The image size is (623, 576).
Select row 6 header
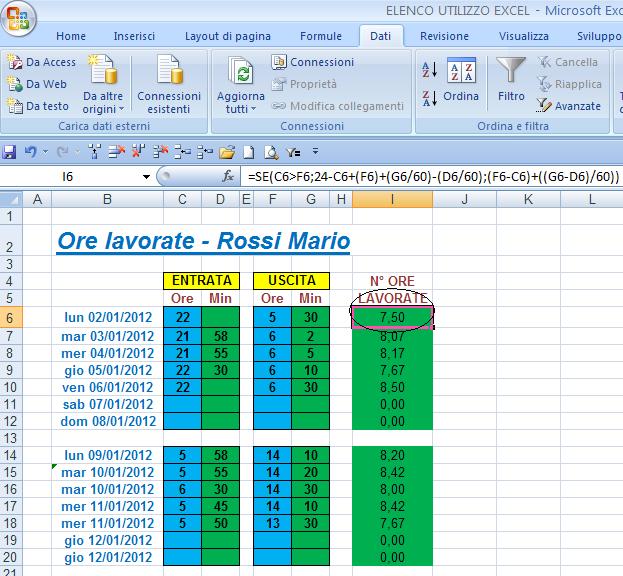(11, 317)
